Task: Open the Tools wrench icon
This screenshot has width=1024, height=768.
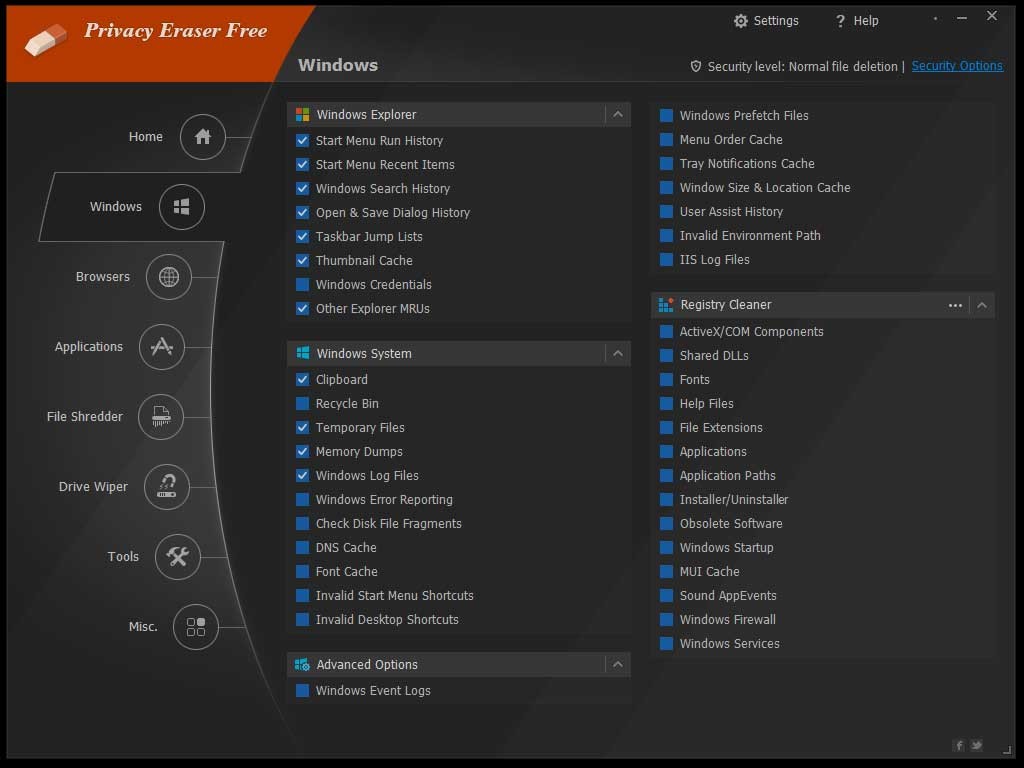Action: point(178,557)
